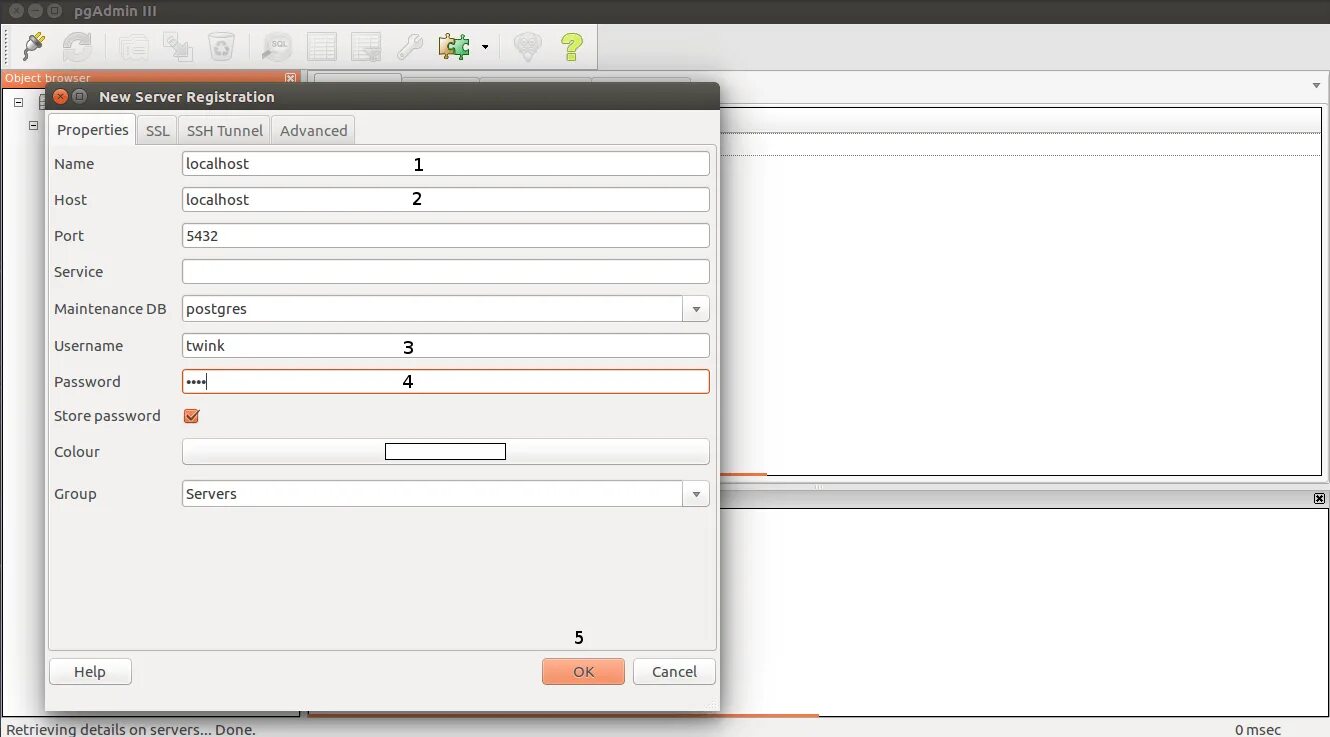Click the empty Service field
The height and width of the screenshot is (737, 1330).
(446, 271)
